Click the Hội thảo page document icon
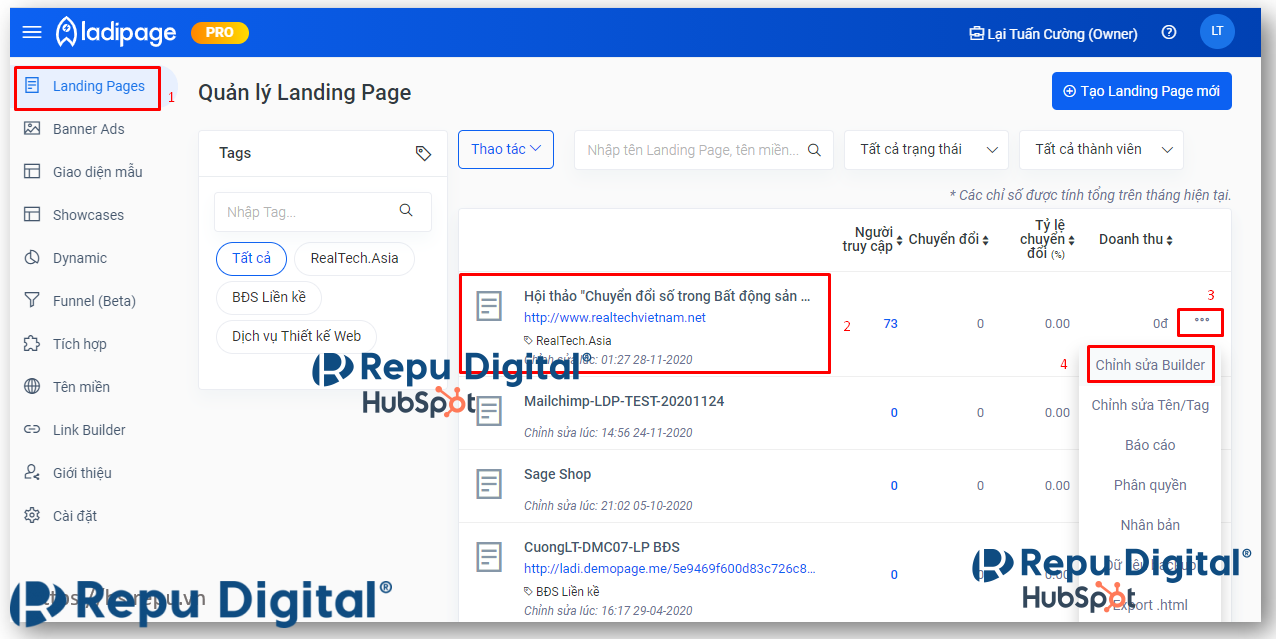The width and height of the screenshot is (1276, 639). (489, 307)
